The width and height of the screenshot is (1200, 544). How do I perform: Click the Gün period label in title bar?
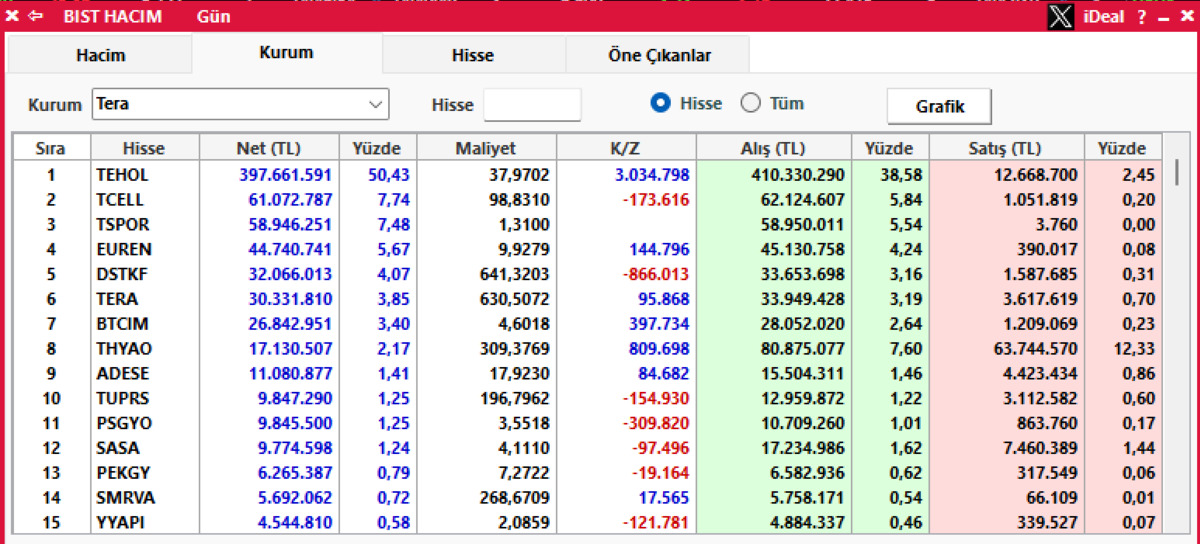point(213,16)
